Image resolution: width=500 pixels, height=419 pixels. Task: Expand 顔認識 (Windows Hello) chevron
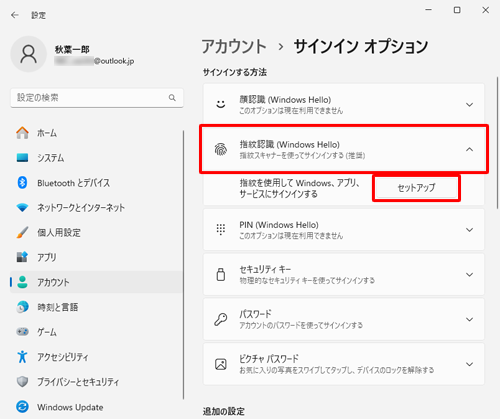pos(469,105)
